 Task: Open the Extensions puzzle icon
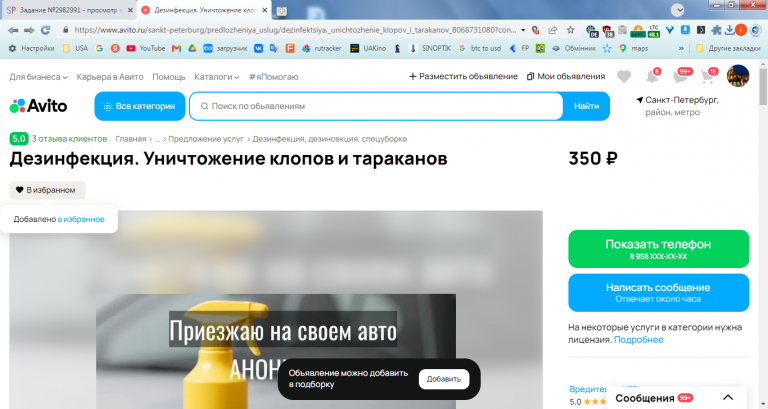click(716, 30)
